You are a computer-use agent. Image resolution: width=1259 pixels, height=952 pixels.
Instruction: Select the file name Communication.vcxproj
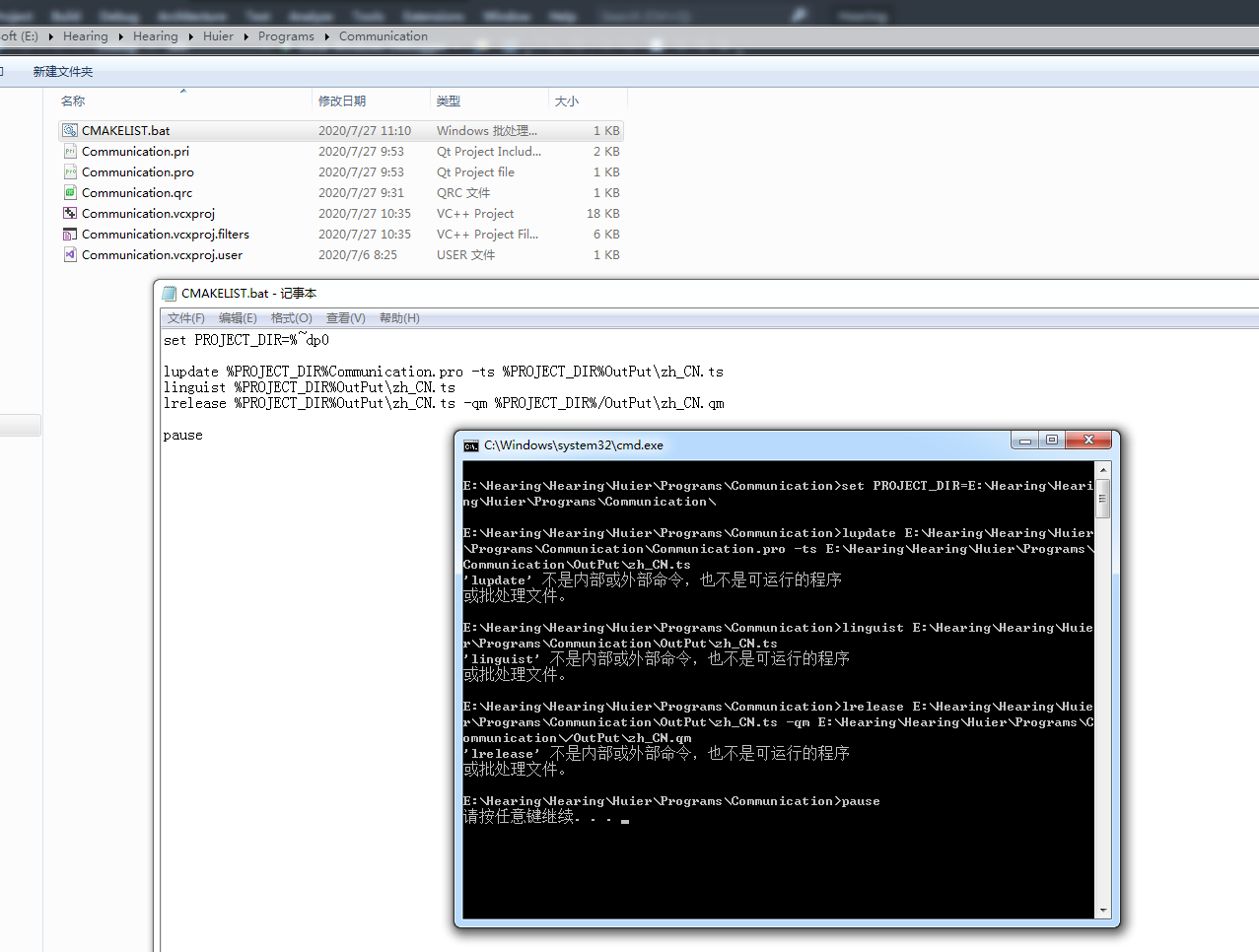tap(148, 213)
